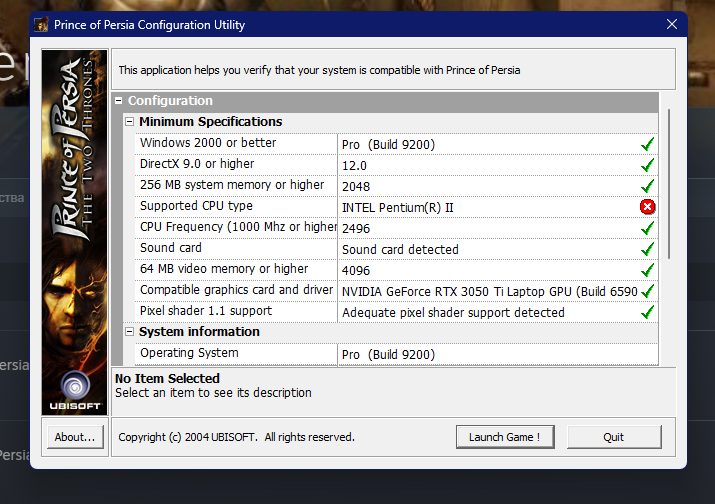Collapse the Minimum Specifications group
The image size is (715, 504).
[x=130, y=122]
